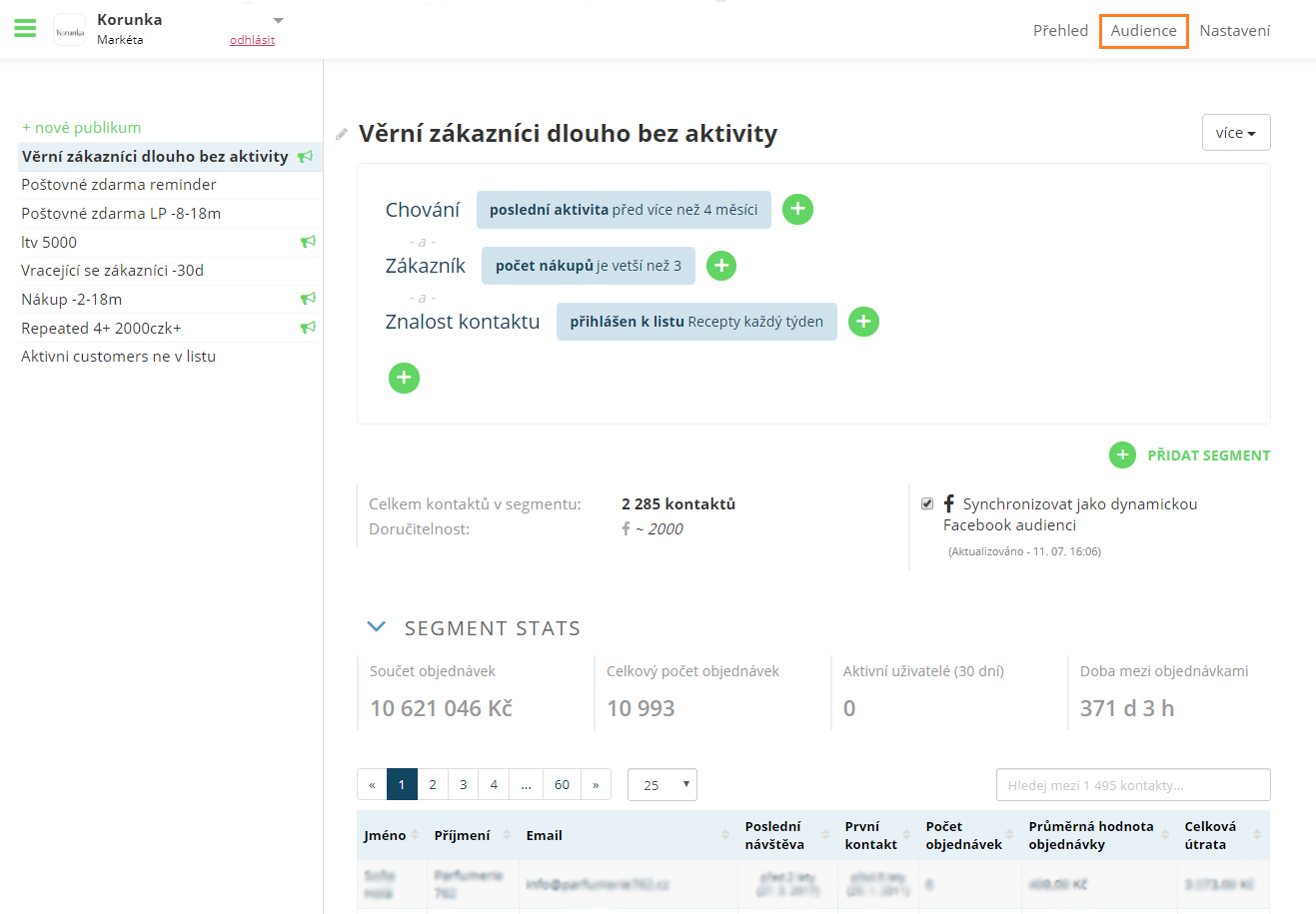
Task: Expand the Korunka account switcher arrow
Action: coord(279,20)
